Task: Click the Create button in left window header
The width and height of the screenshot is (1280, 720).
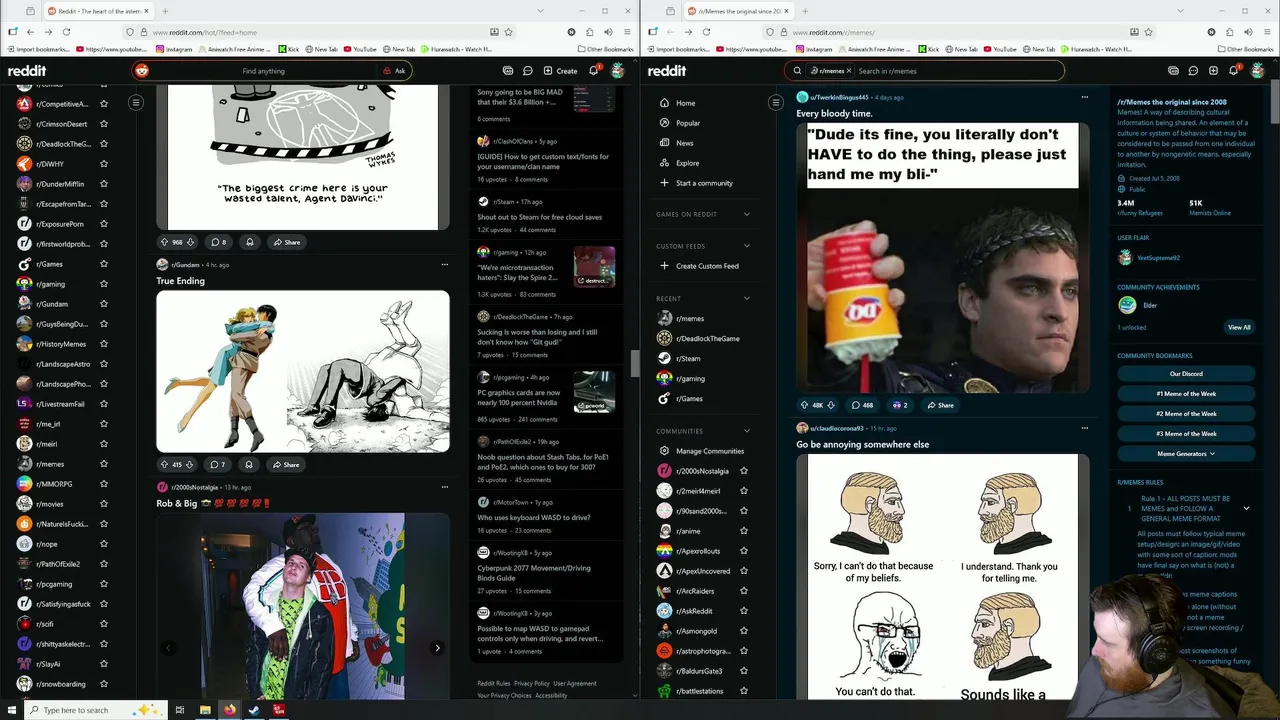Action: [560, 71]
